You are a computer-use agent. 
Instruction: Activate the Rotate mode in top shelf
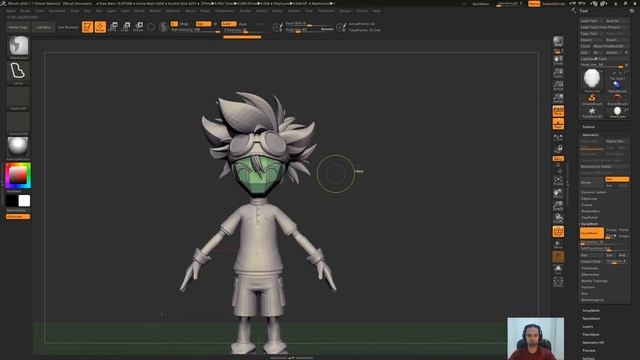point(138,27)
